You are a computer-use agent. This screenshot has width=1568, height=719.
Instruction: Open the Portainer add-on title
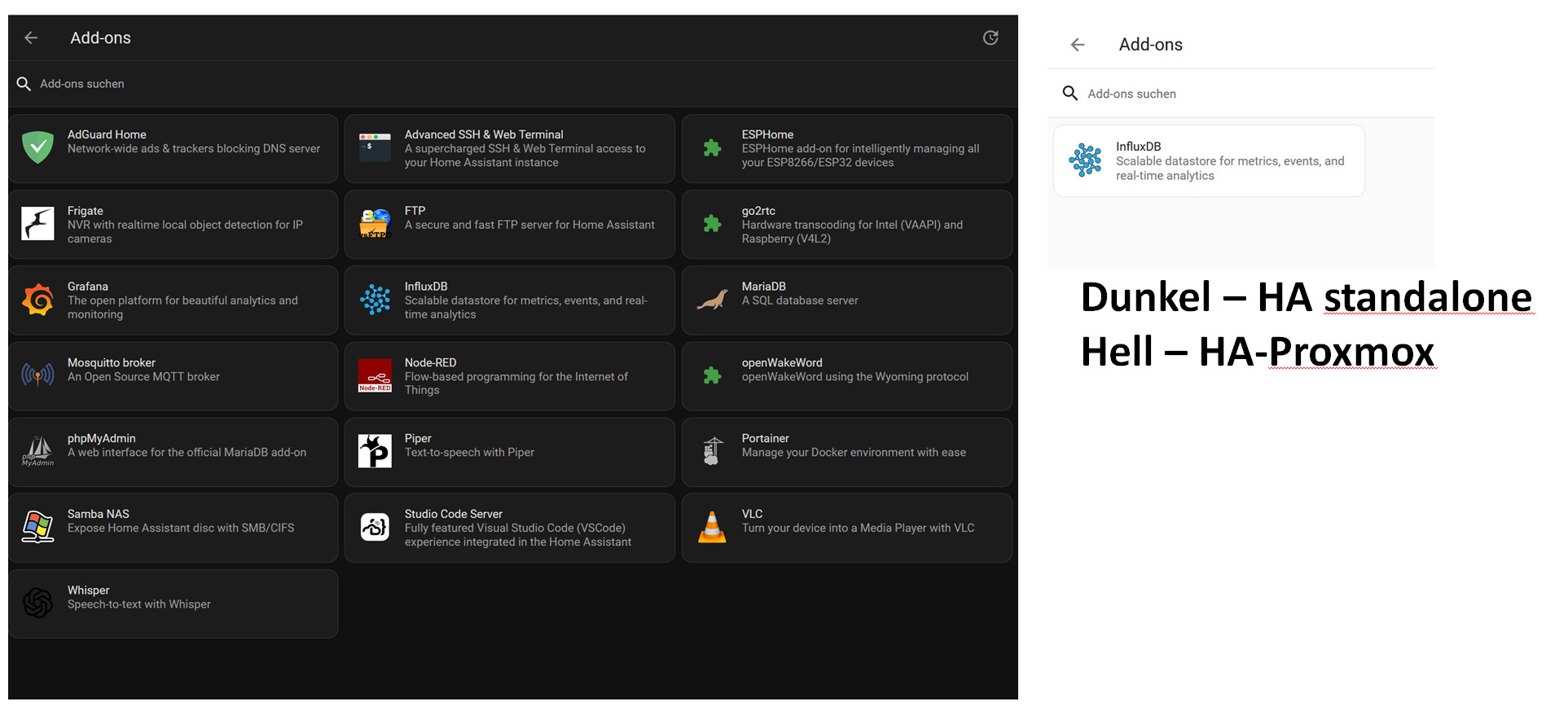766,438
